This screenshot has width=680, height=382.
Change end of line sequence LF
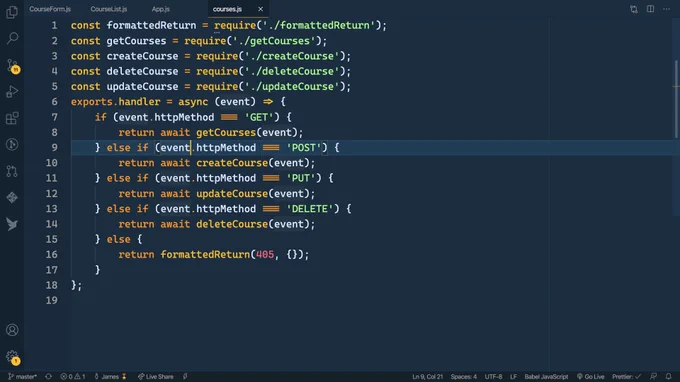pyautogui.click(x=513, y=376)
